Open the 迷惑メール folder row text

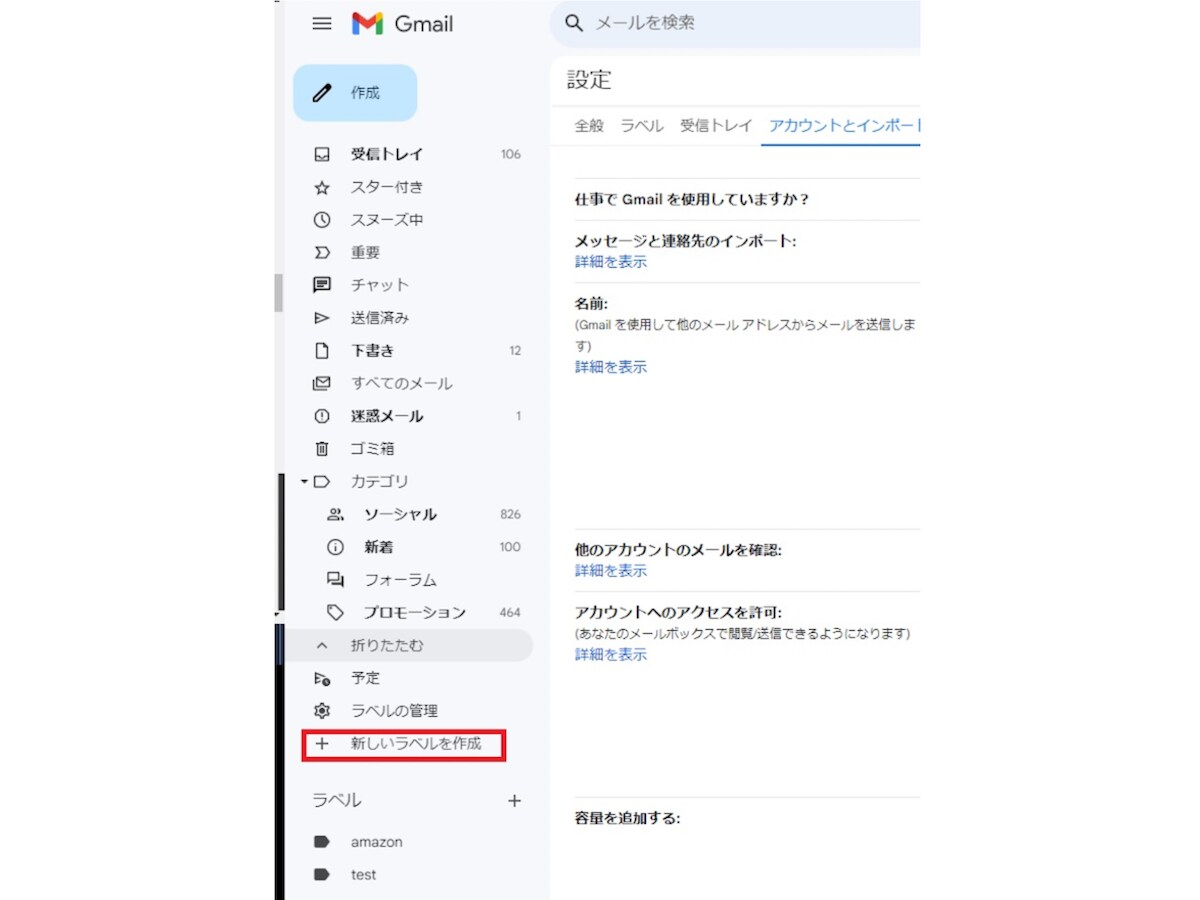pyautogui.click(x=387, y=416)
